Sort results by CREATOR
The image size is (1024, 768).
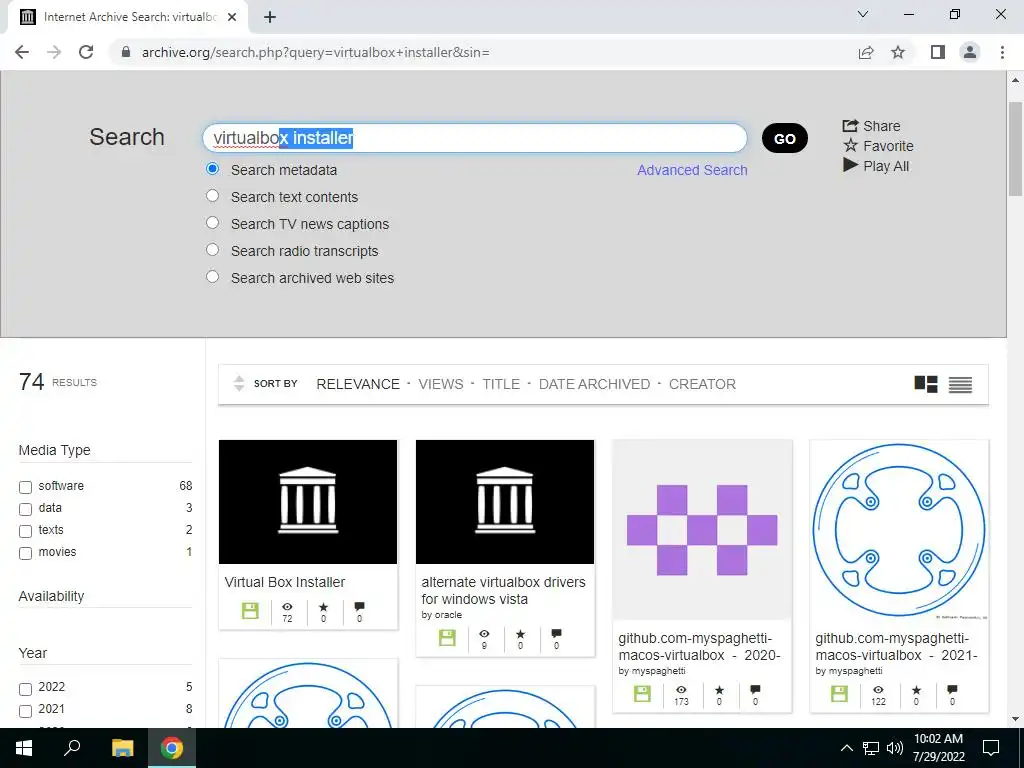[702, 384]
